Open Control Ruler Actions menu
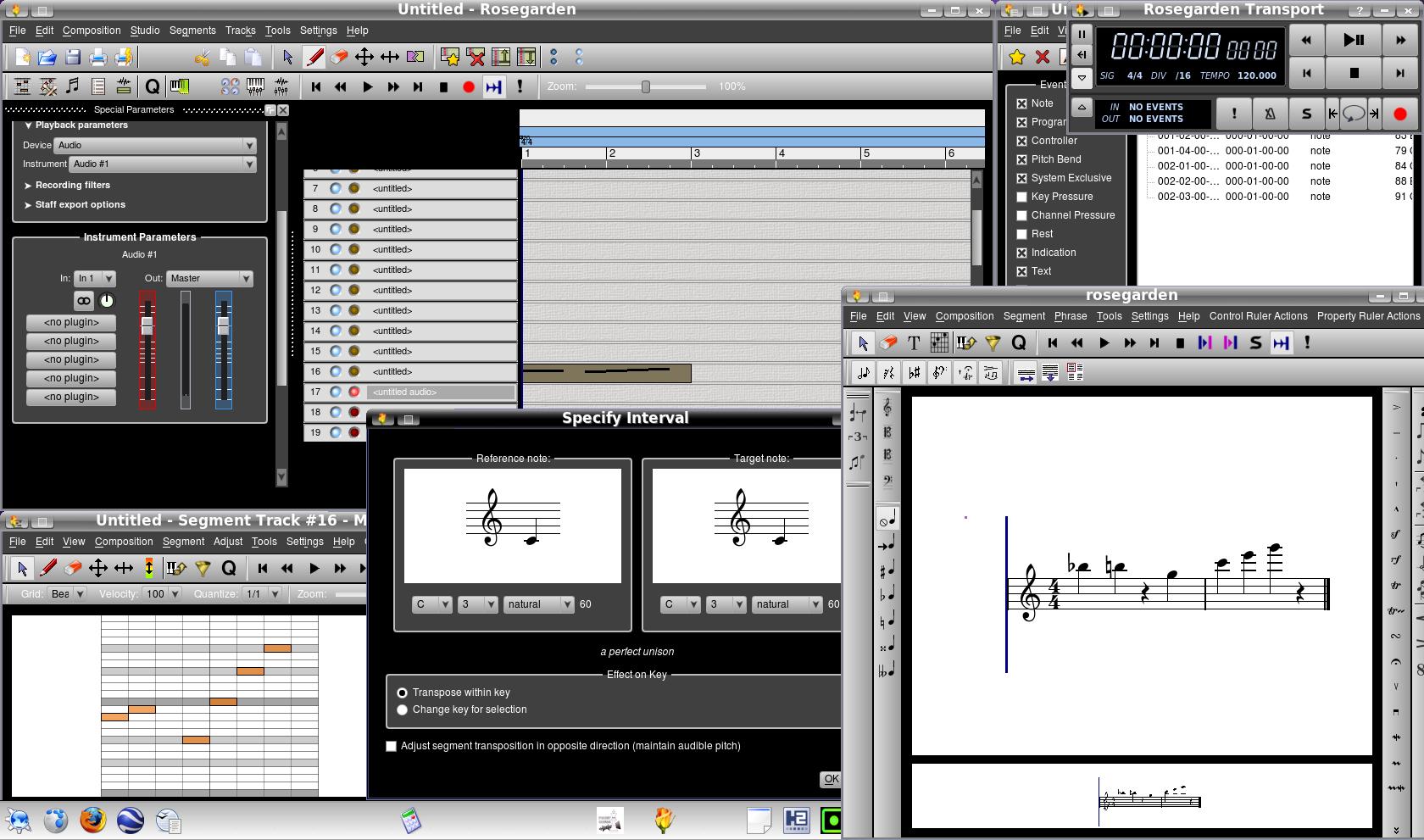The width and height of the screenshot is (1424, 840). 1258,316
